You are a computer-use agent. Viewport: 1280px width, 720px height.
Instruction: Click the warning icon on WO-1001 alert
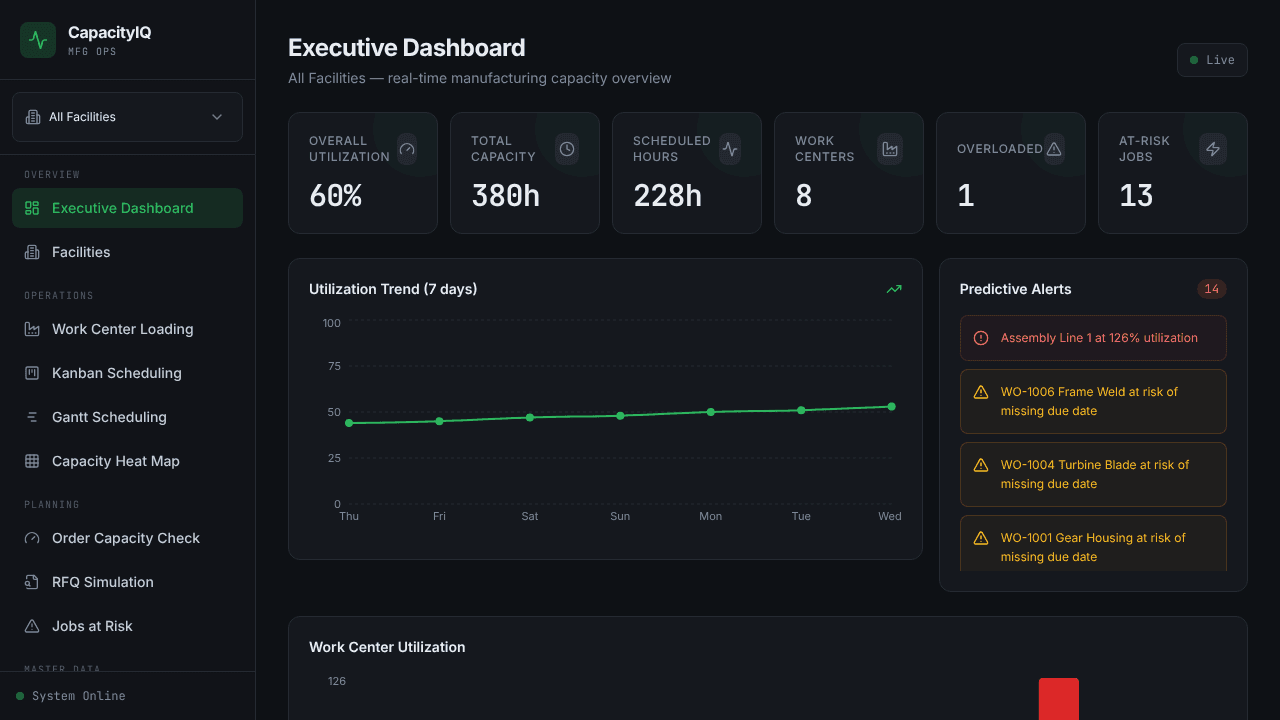coord(981,538)
